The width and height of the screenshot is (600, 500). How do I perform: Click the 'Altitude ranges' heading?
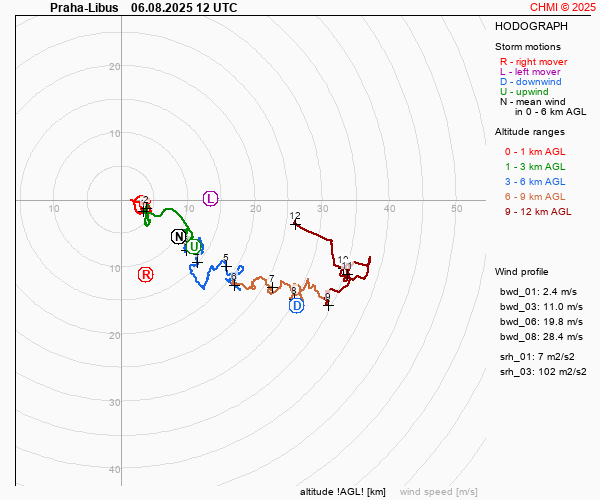coord(530,132)
